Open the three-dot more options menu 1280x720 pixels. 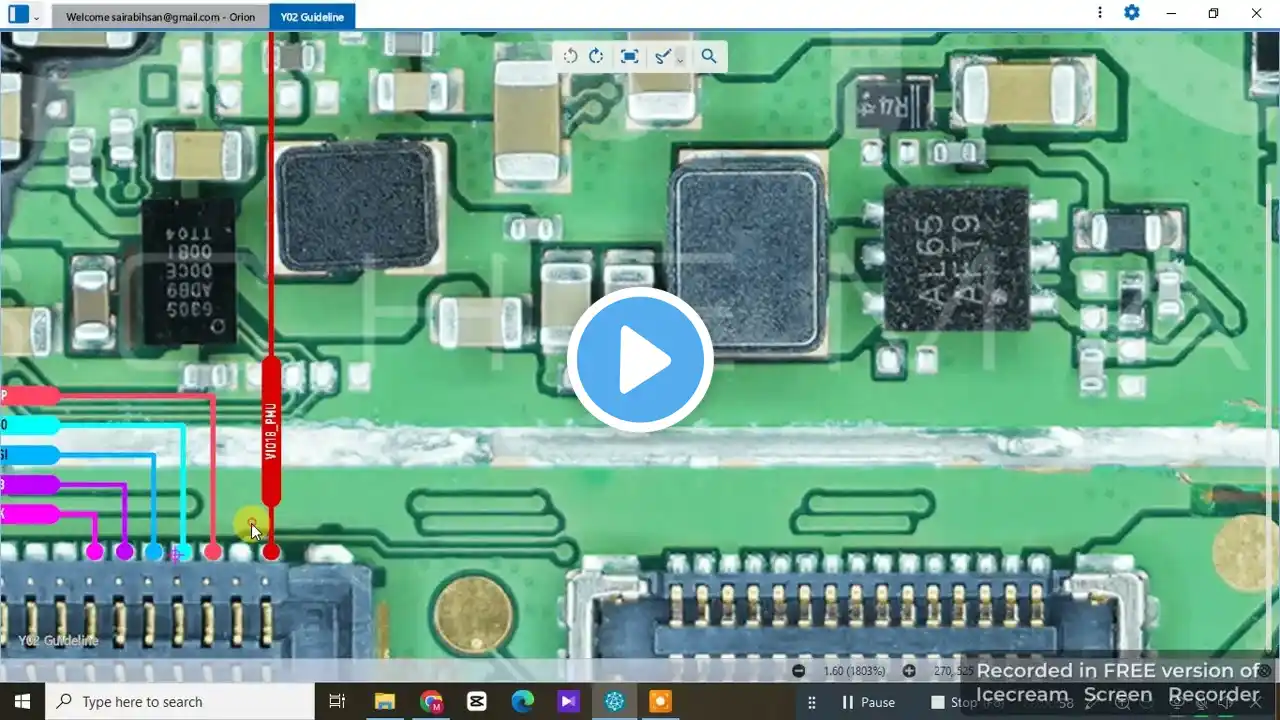[1100, 13]
